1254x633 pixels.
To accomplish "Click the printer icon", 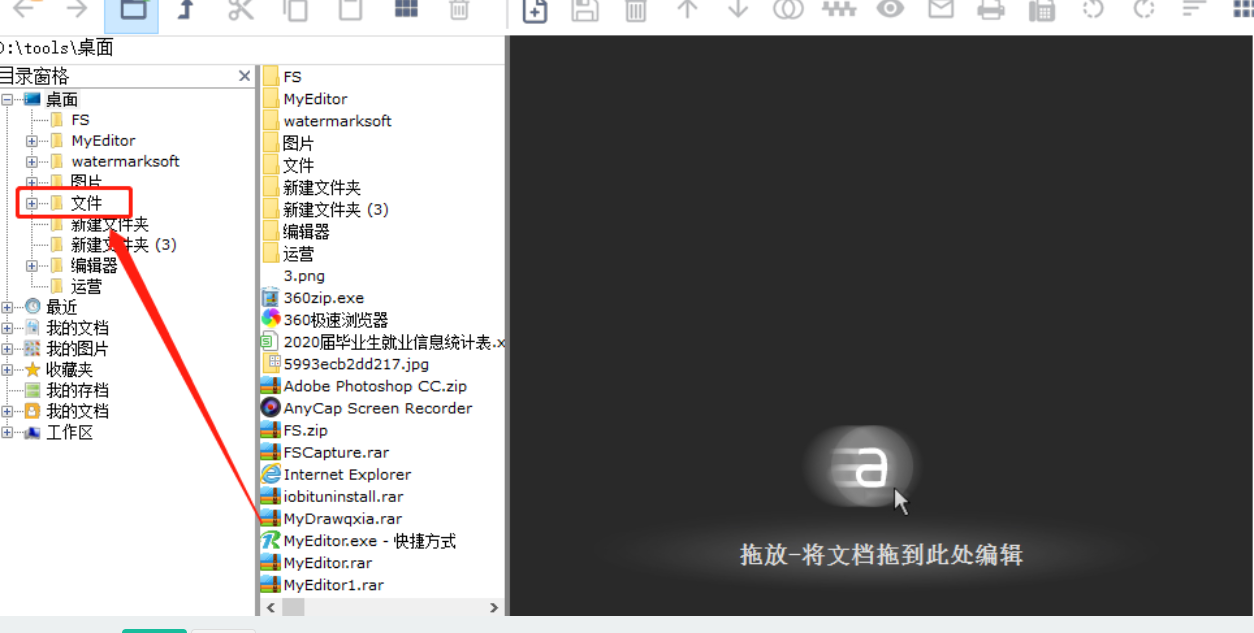I will (991, 9).
